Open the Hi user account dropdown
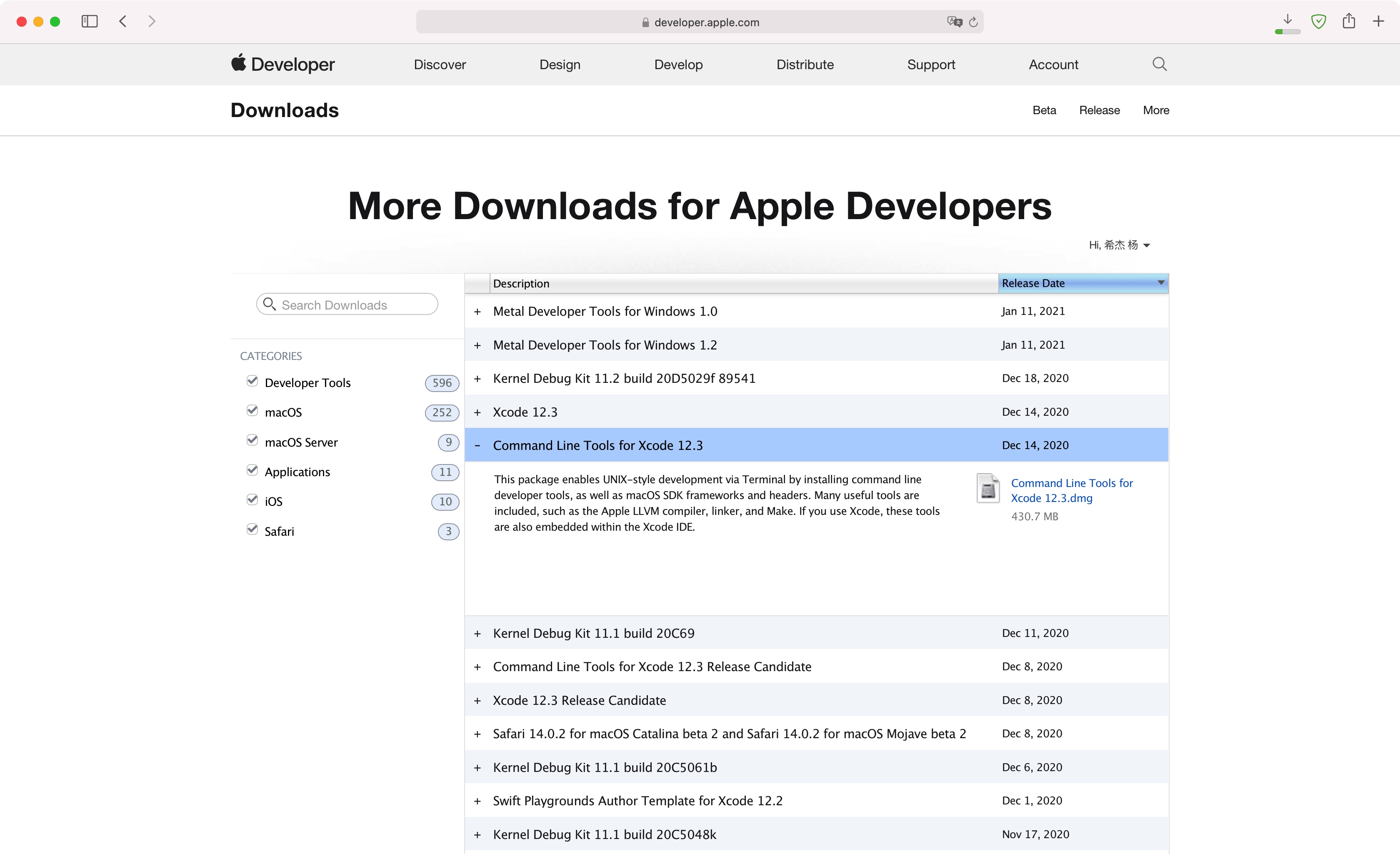 1119,245
